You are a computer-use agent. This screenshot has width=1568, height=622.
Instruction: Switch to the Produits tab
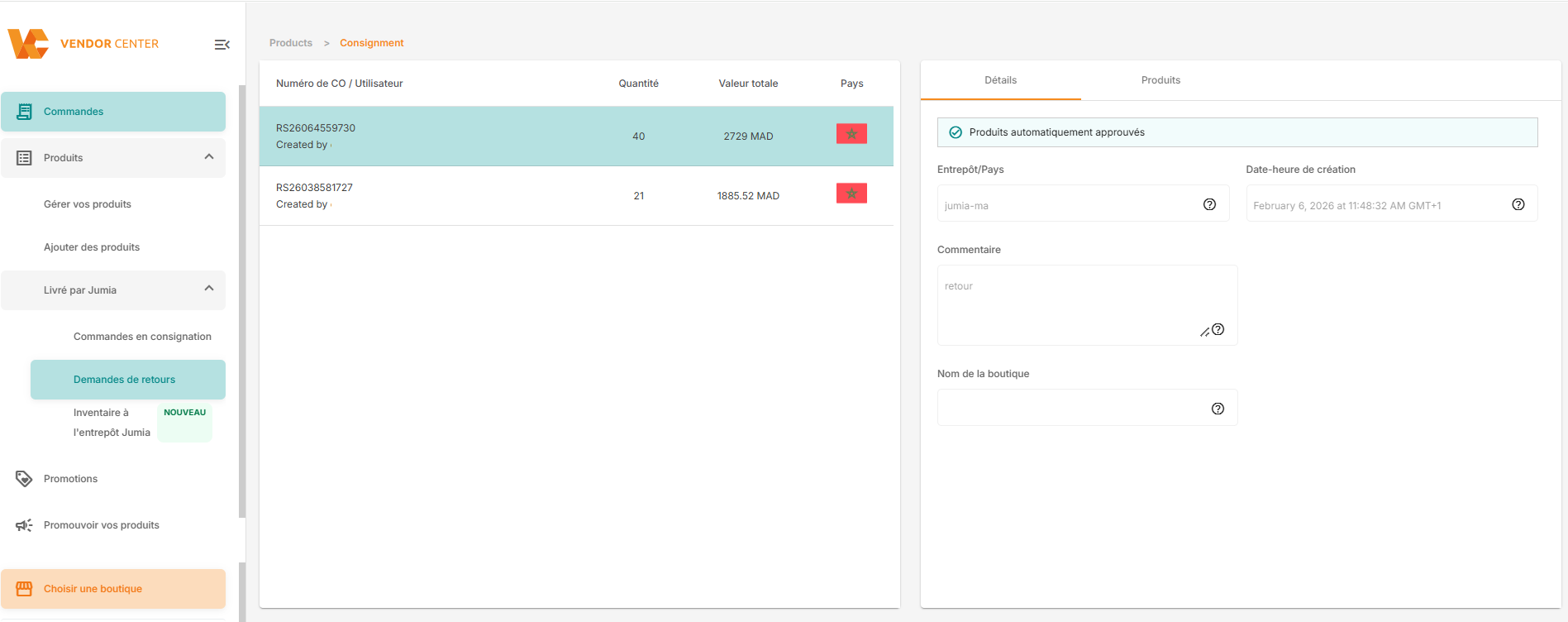pyautogui.click(x=1161, y=80)
